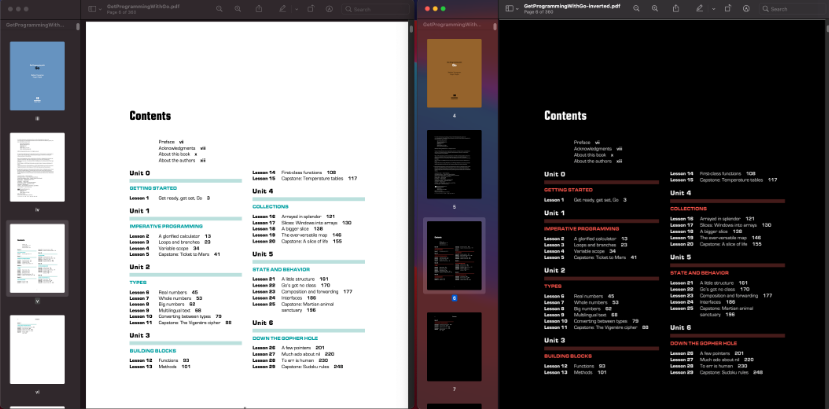Toggle sidebar view in the inverted PDF window
This screenshot has width=829, height=409.
(x=509, y=8)
